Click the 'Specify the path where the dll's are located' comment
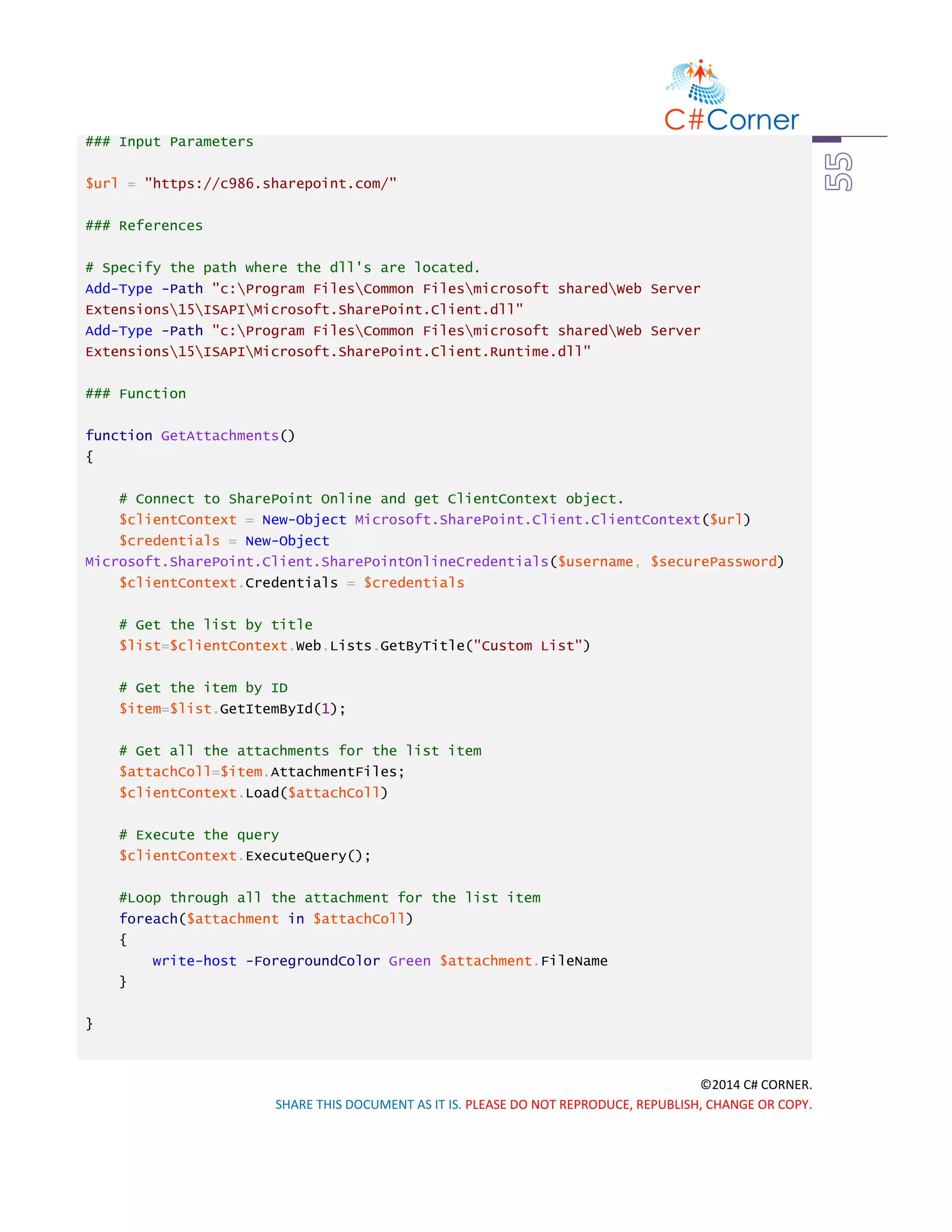 [x=283, y=267]
